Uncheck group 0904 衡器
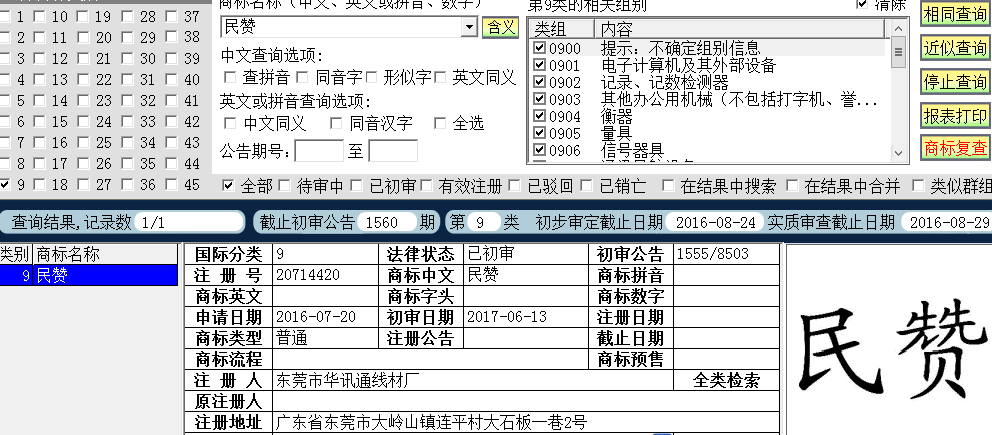This screenshot has height=435, width=992. [539, 116]
